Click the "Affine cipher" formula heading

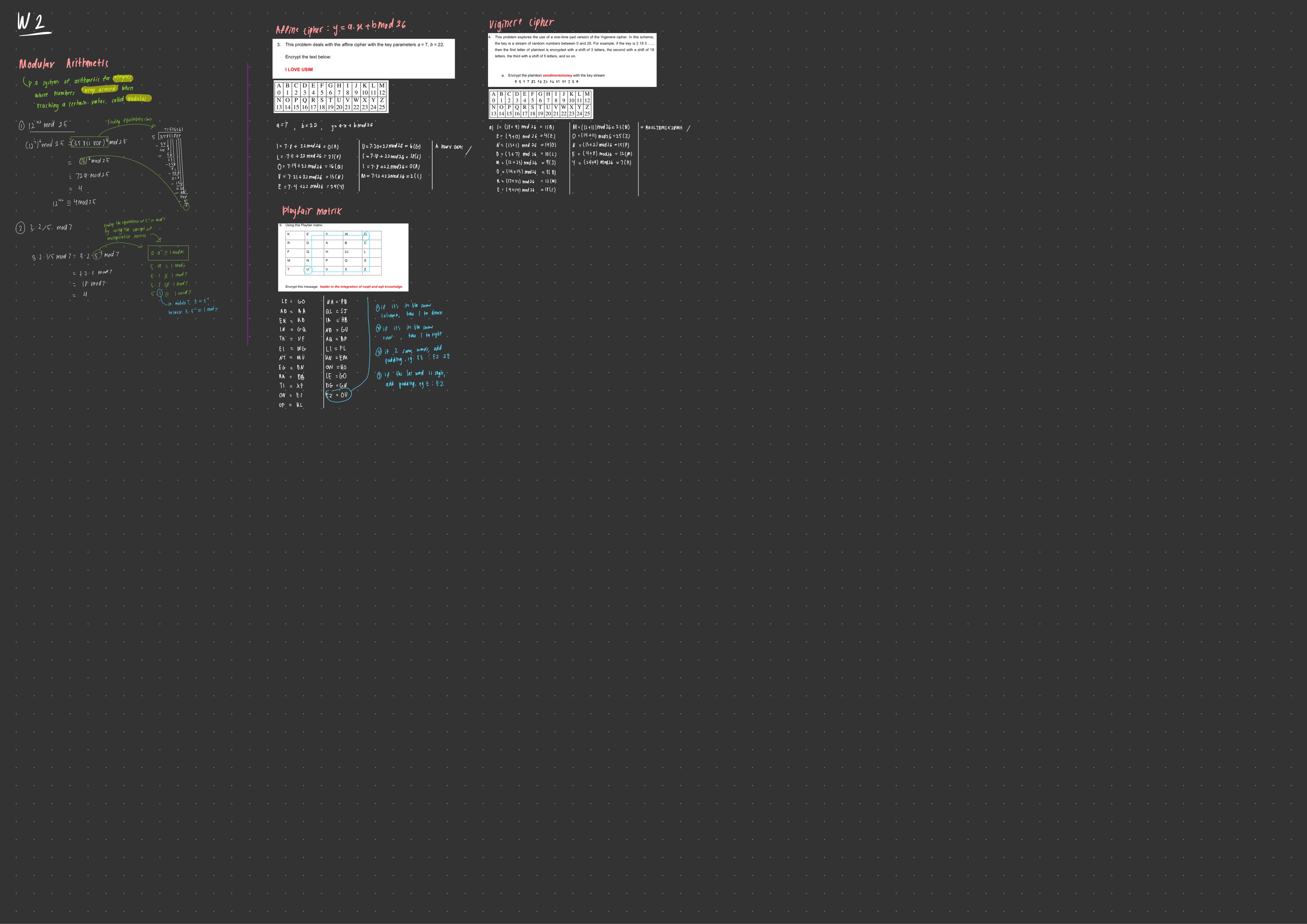tap(340, 27)
